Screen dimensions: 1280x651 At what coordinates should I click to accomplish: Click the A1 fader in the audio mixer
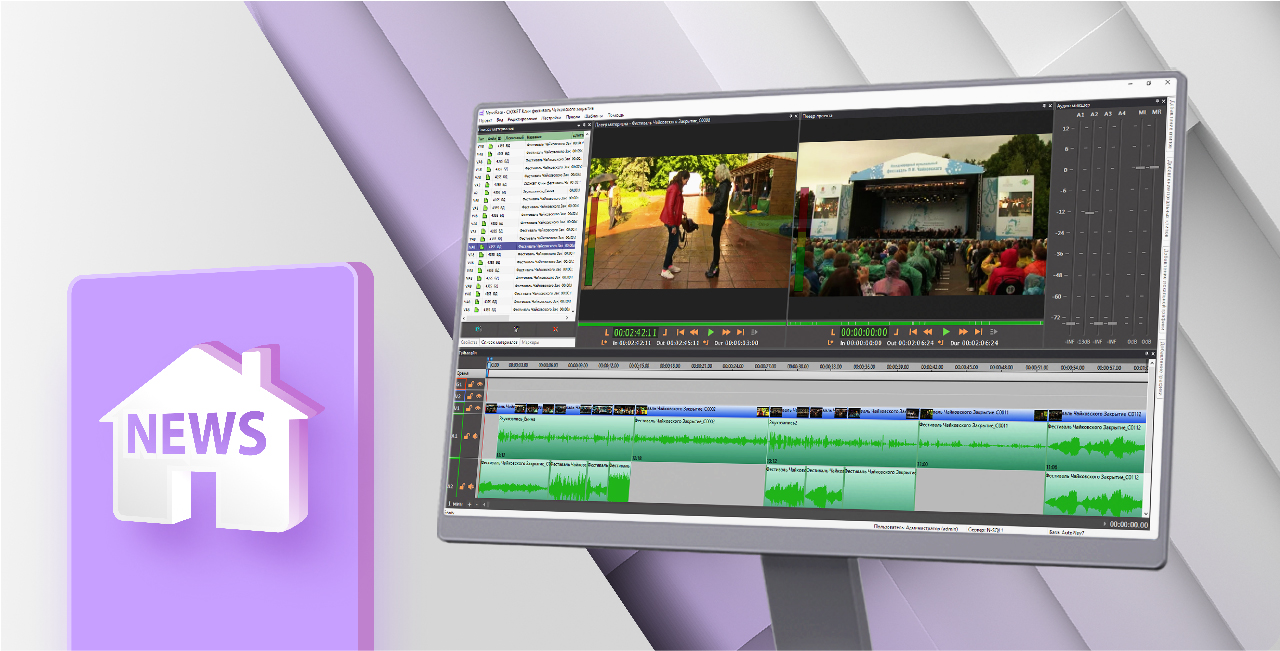coord(1090,213)
